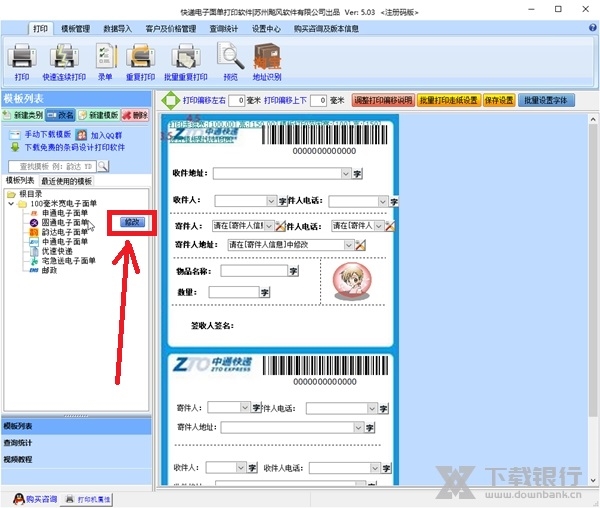Select the 中通电子面单 template
The image size is (600, 508).
coord(65,242)
